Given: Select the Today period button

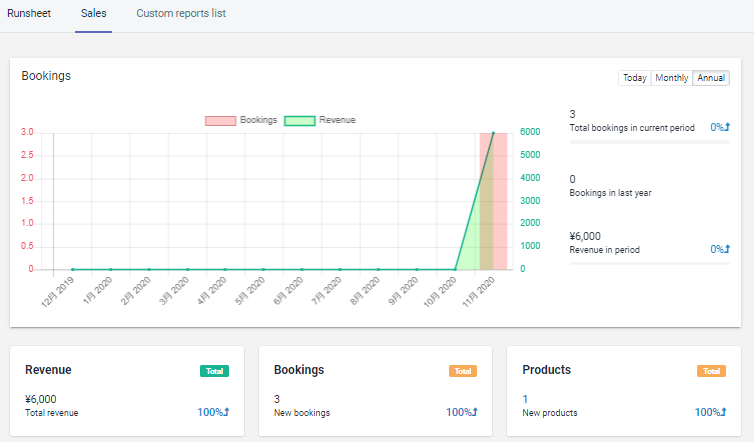Looking at the screenshot, I should click(634, 78).
